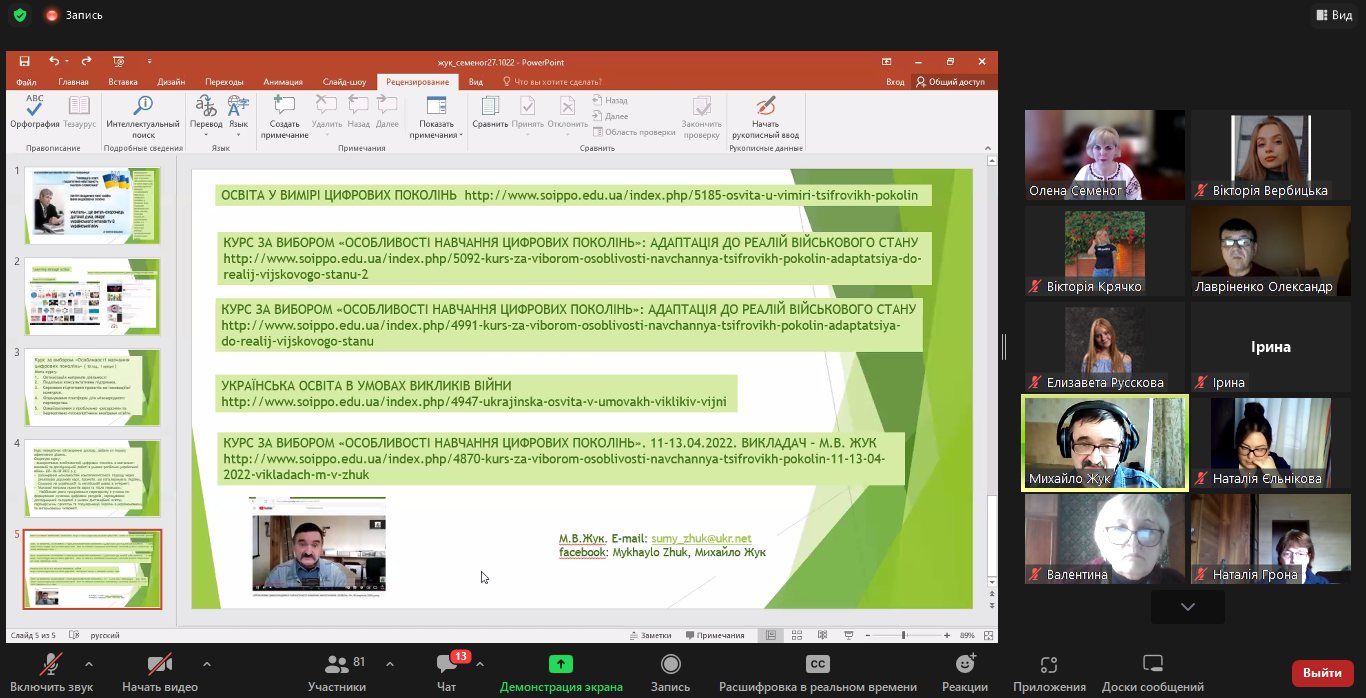Undo the last PowerPoint action
1366x698 pixels.
click(x=54, y=62)
